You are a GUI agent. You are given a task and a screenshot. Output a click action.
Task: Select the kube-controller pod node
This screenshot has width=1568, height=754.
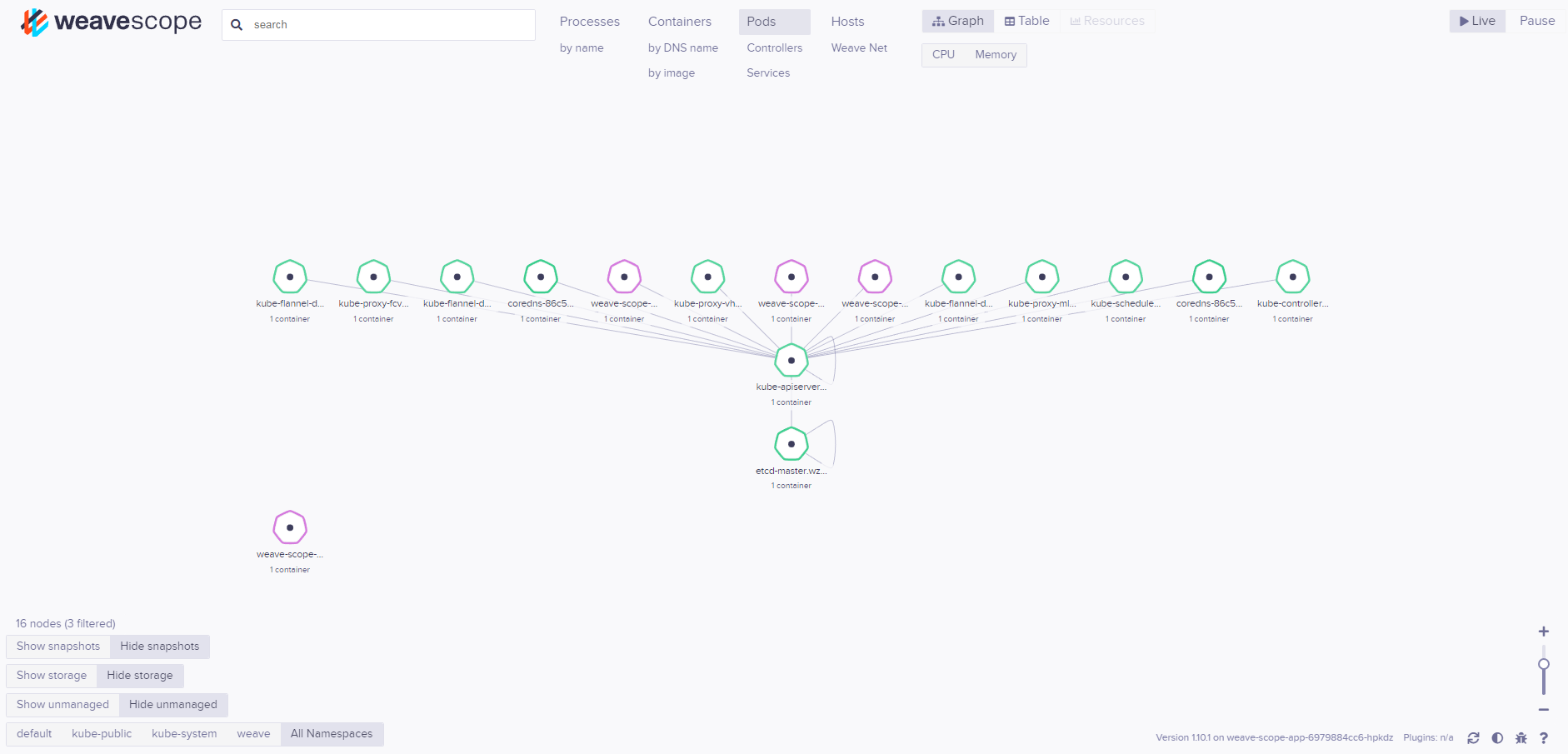pos(1293,277)
